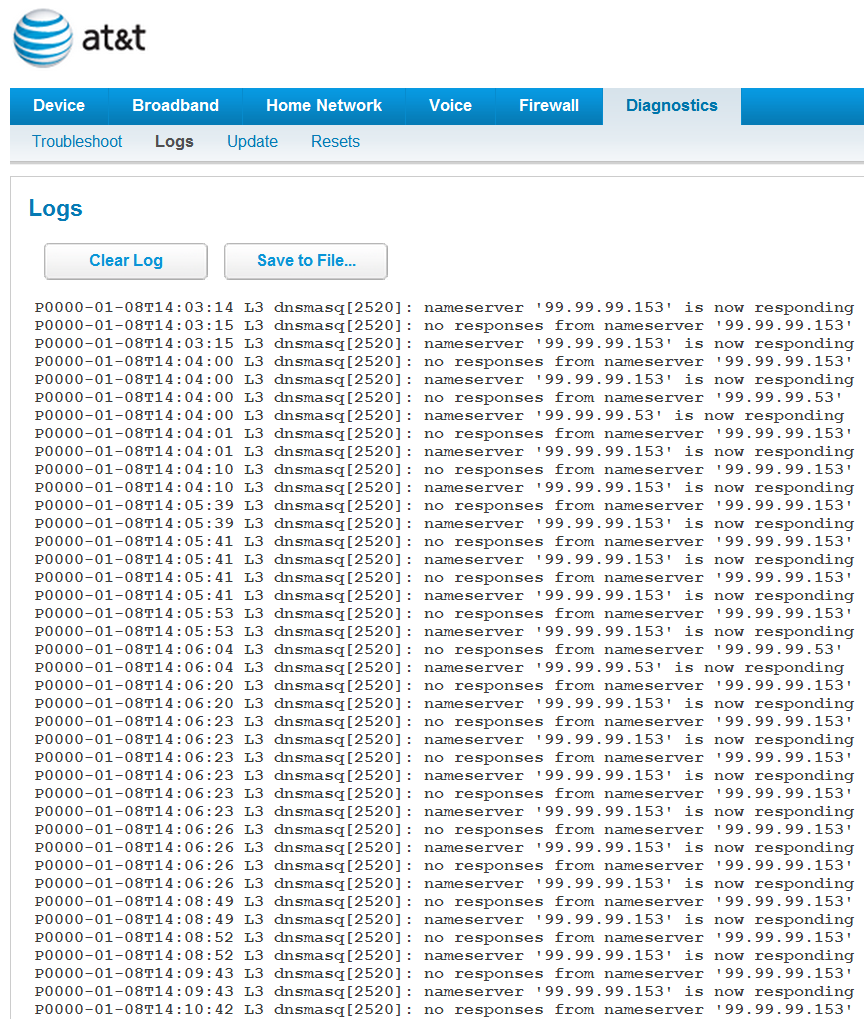This screenshot has height=1019, width=864.
Task: Go to the Home Network tab
Action: [x=323, y=106]
